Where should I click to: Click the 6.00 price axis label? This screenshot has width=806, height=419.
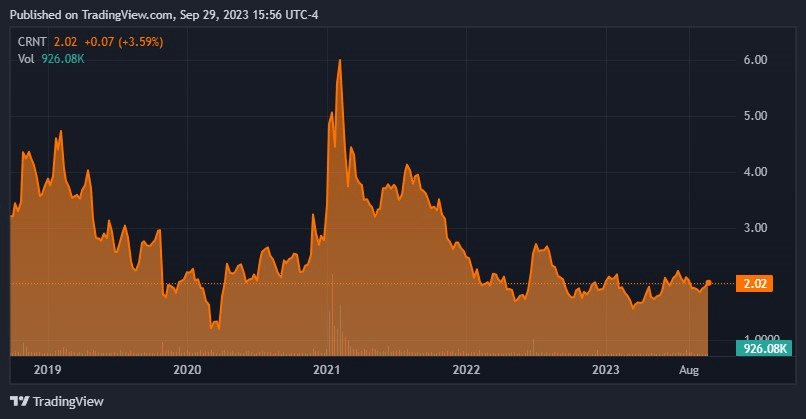(x=755, y=60)
